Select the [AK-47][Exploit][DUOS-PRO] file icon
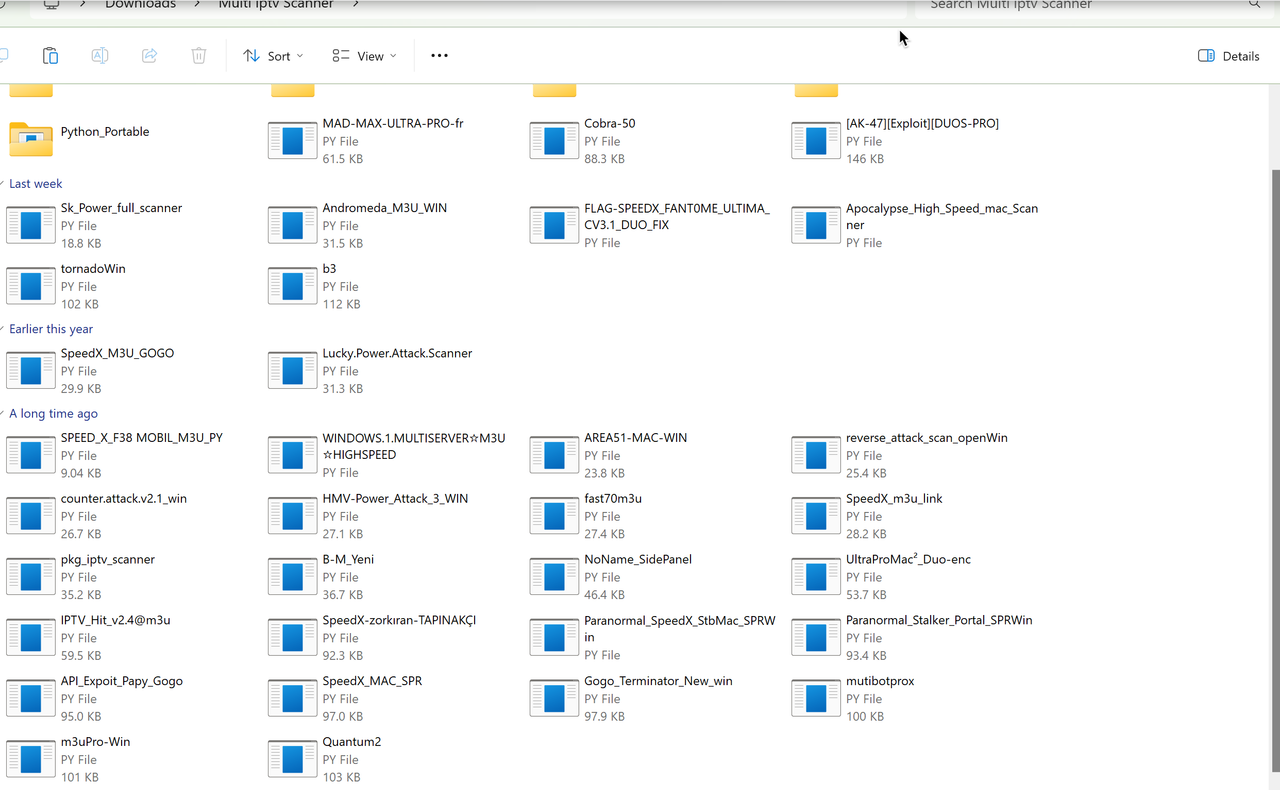Viewport: 1280px width, 790px height. point(816,141)
